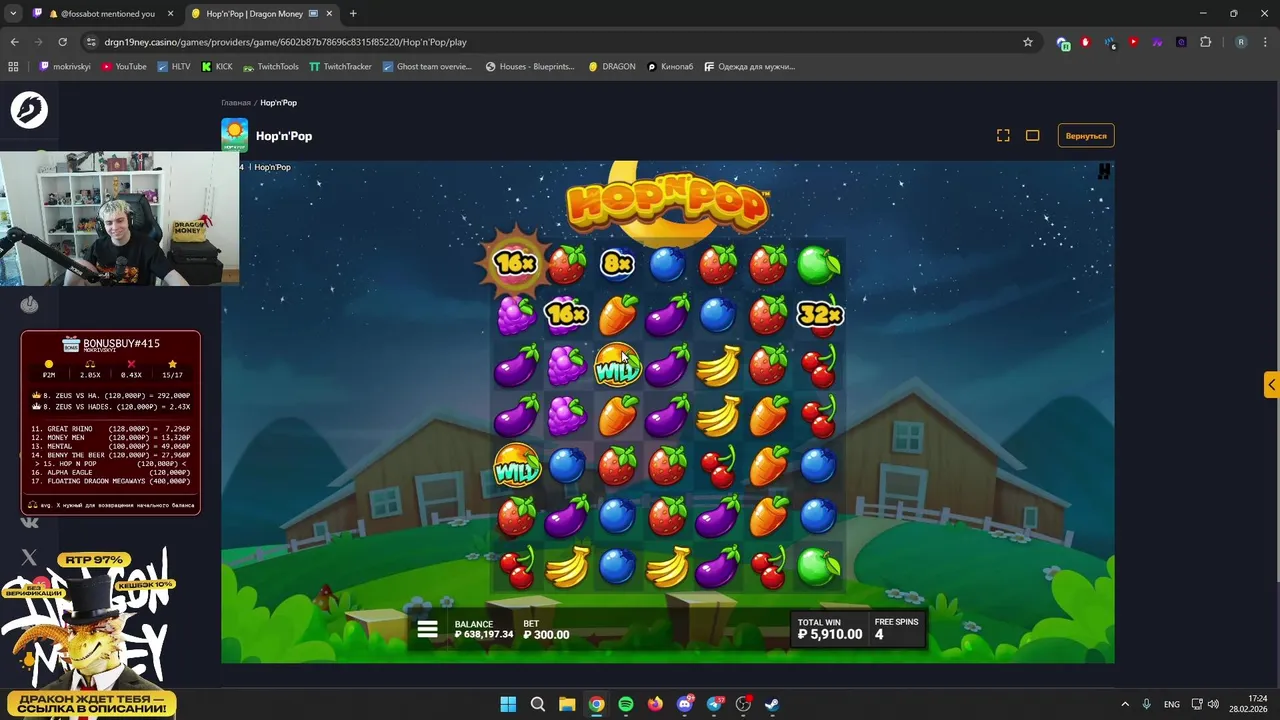Open the Chrome profile avatar
1280x720 pixels.
[1241, 42]
